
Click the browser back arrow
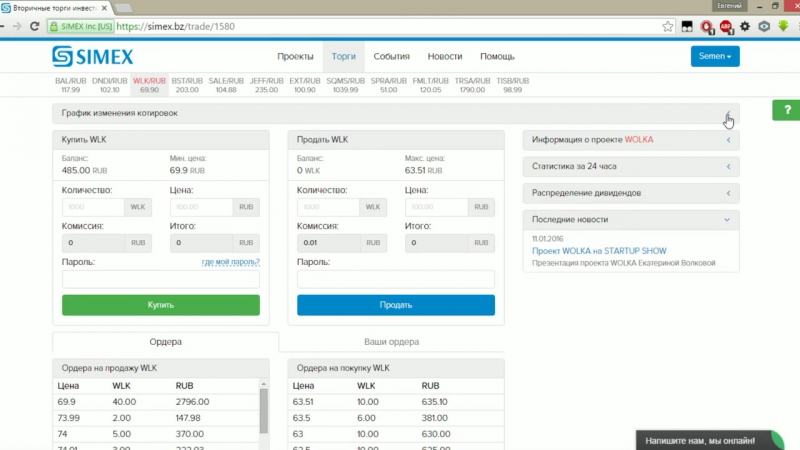coord(14,27)
